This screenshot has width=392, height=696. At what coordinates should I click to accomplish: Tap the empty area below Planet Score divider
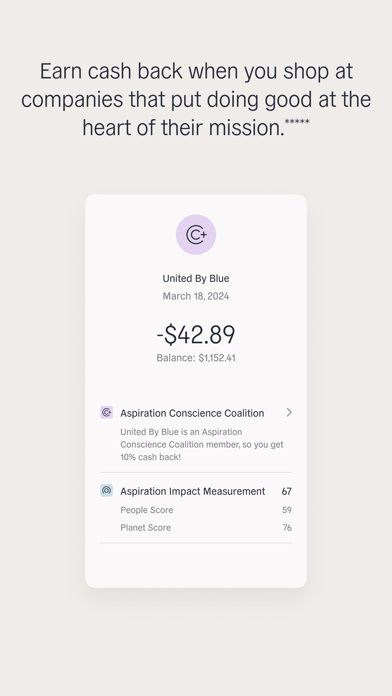196,565
